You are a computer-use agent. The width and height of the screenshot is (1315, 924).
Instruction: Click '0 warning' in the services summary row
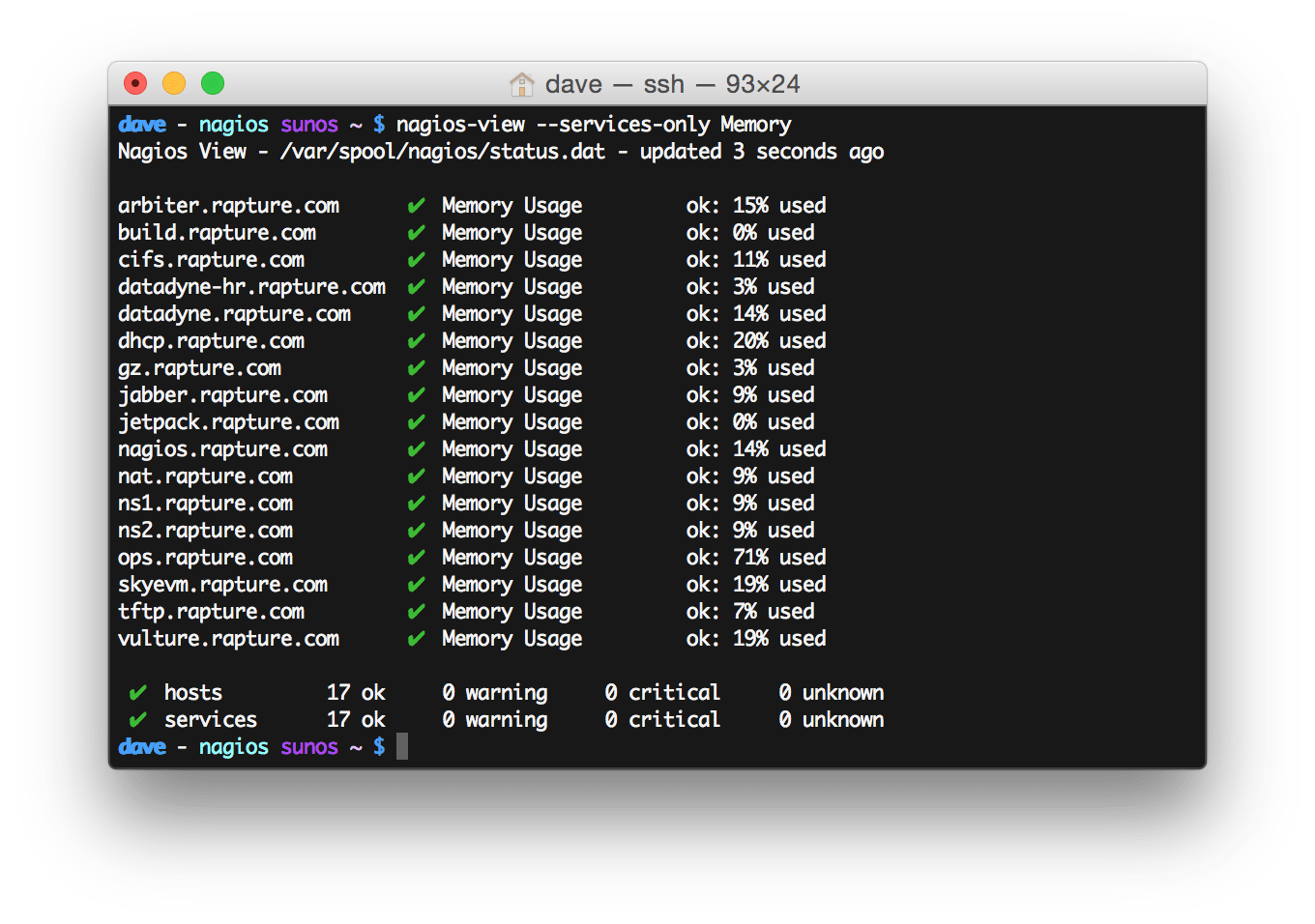(495, 720)
